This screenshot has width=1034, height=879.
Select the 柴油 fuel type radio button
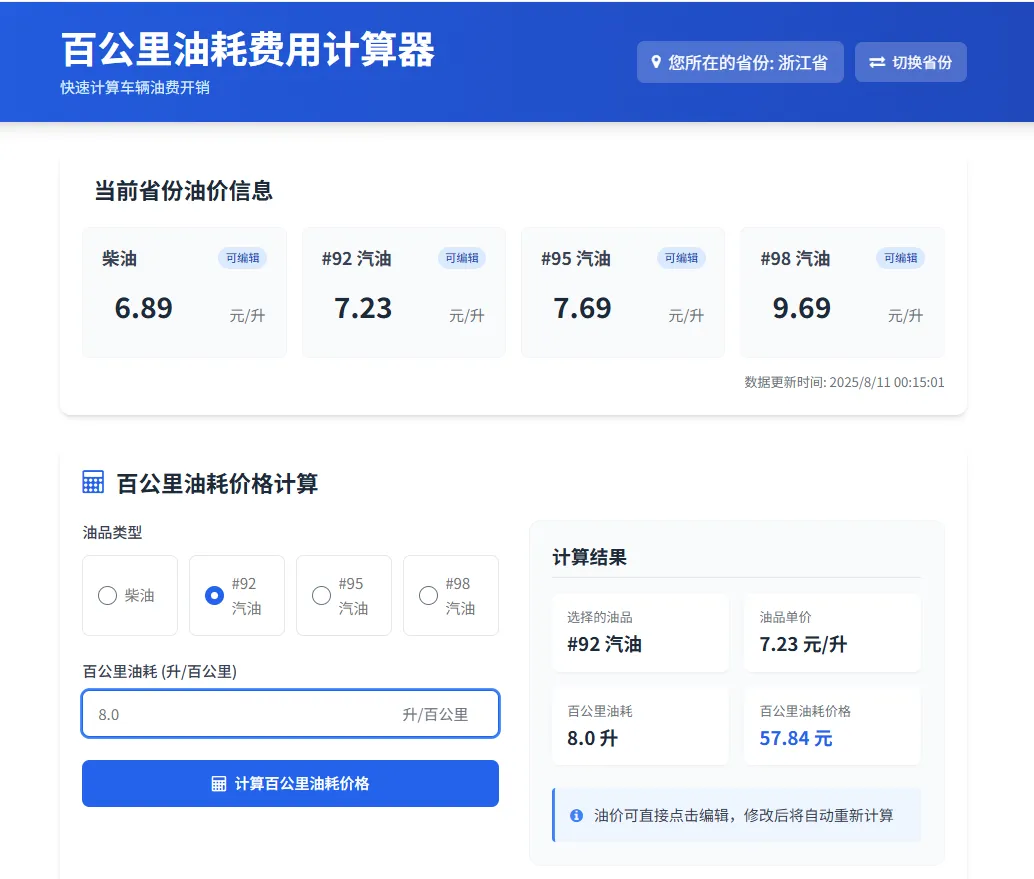tap(107, 595)
